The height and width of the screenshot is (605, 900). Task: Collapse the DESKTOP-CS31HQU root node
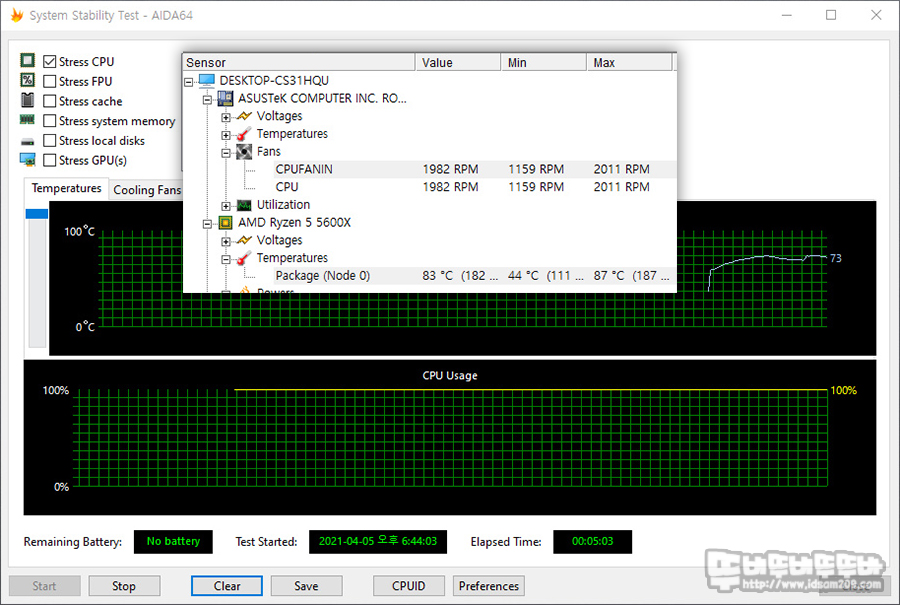188,82
